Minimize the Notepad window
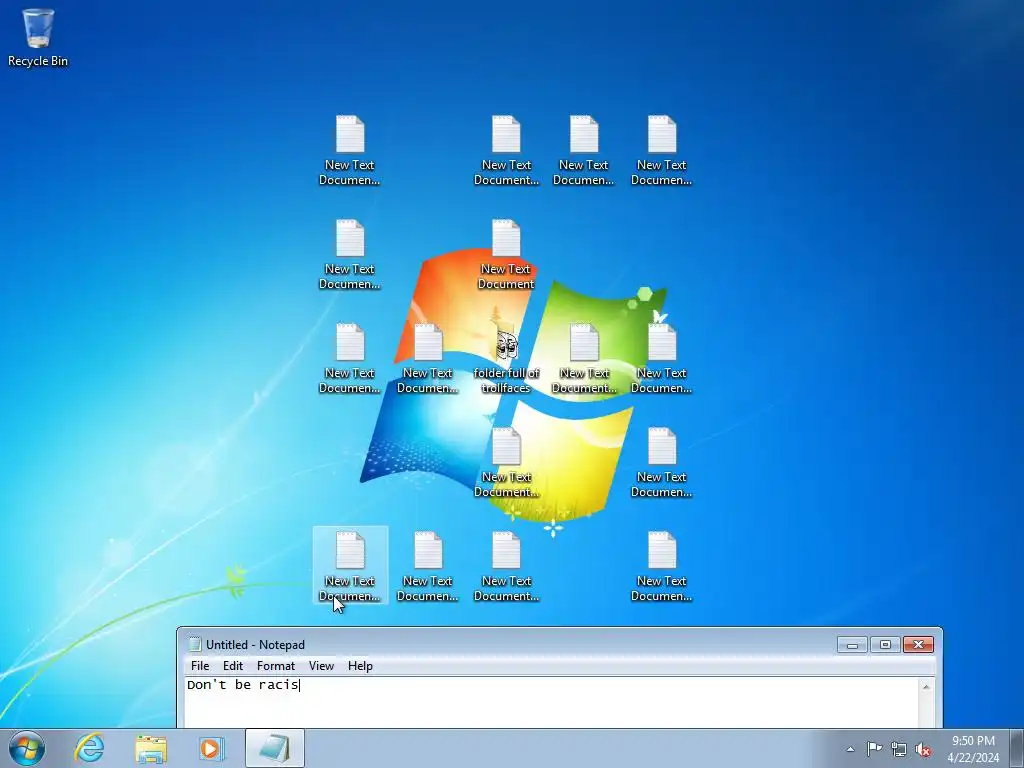Viewport: 1024px width, 768px height. point(852,645)
